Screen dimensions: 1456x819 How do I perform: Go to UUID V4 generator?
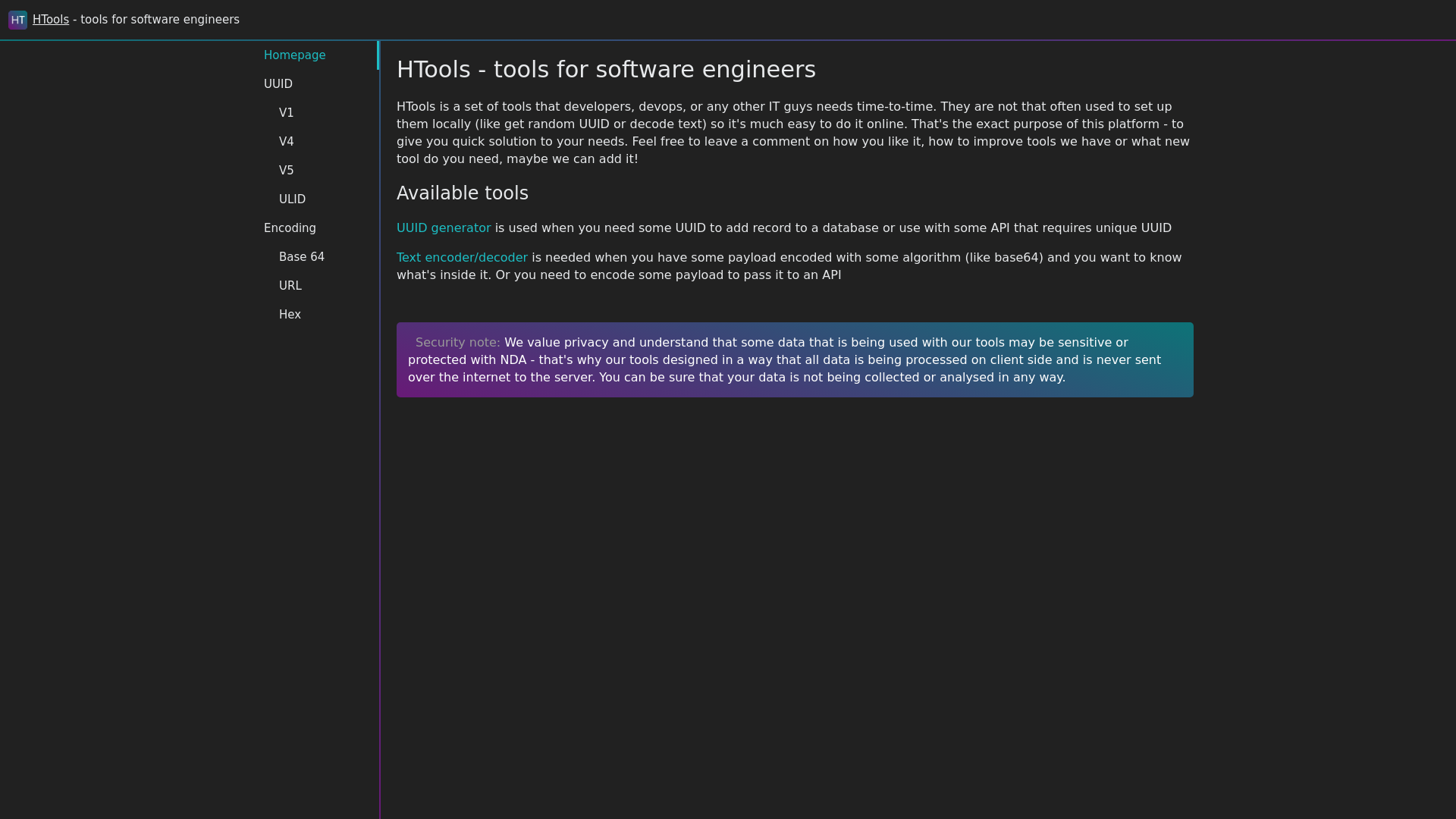286,142
